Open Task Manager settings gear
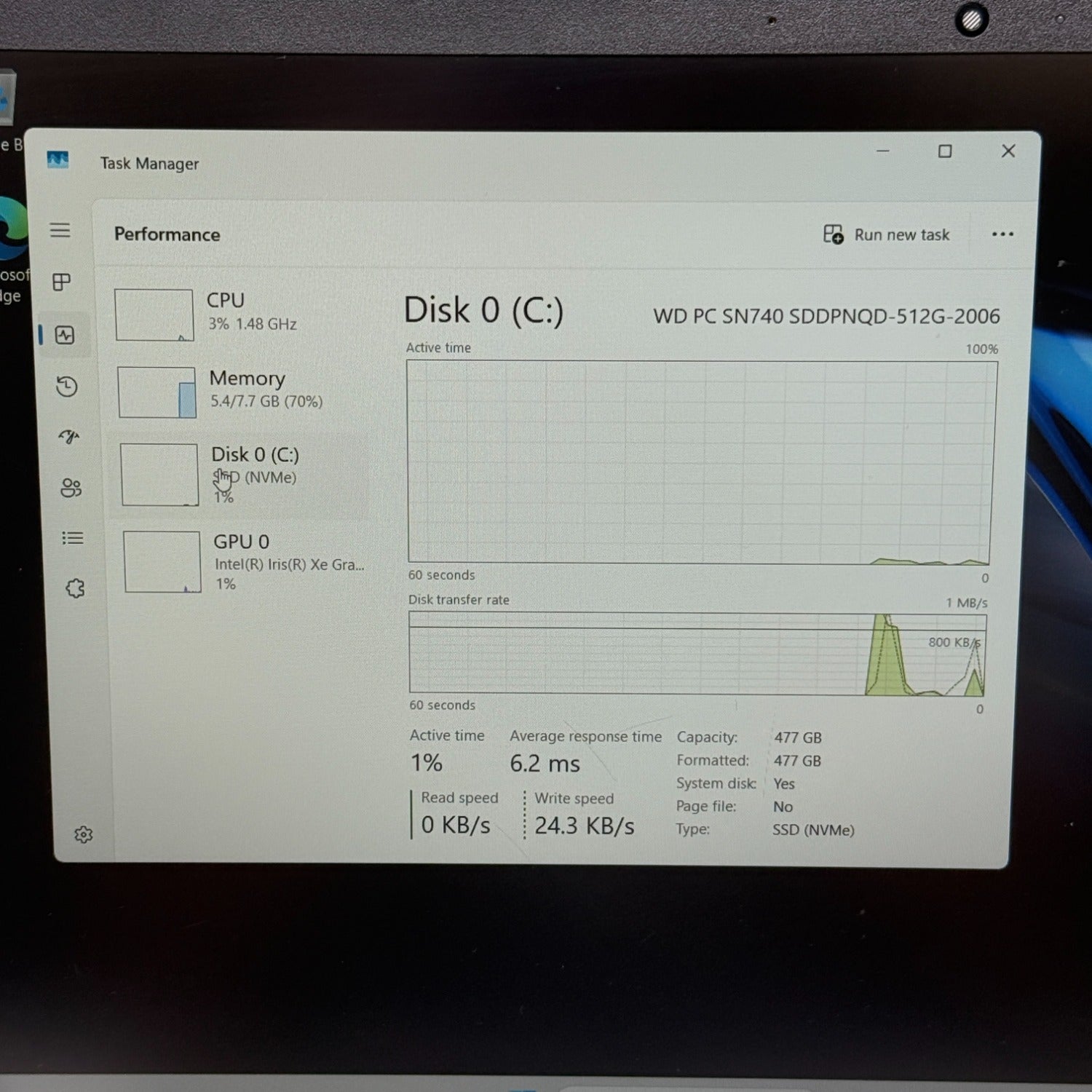Image resolution: width=1092 pixels, height=1092 pixels. click(x=84, y=834)
